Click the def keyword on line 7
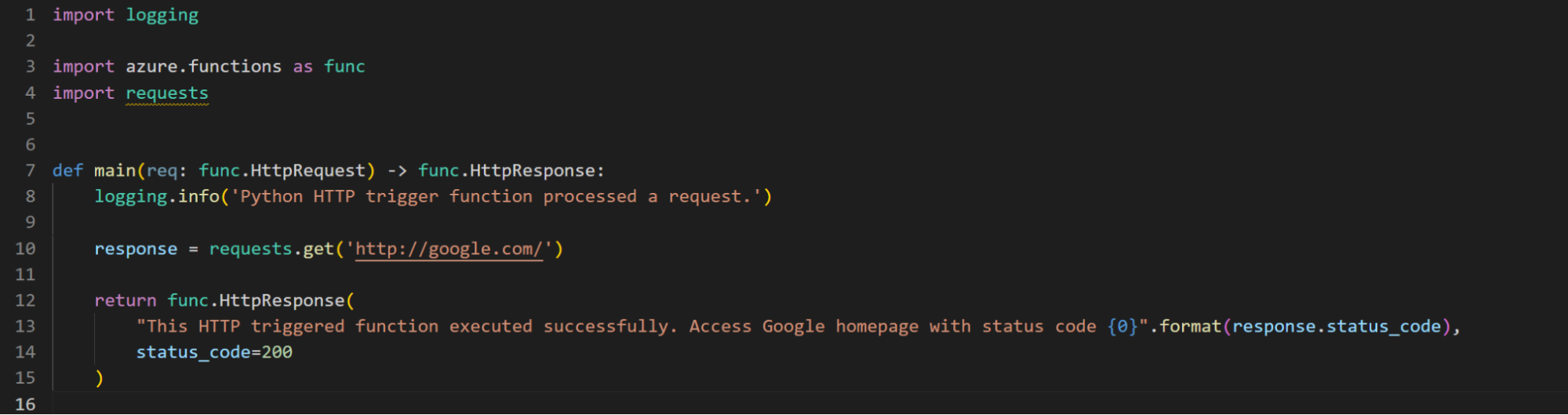The image size is (1568, 415). (67, 171)
